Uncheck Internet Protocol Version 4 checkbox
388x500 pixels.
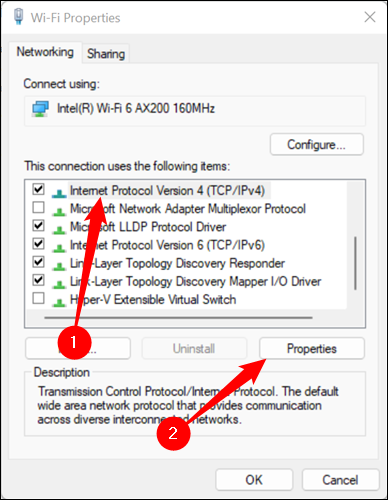38,189
